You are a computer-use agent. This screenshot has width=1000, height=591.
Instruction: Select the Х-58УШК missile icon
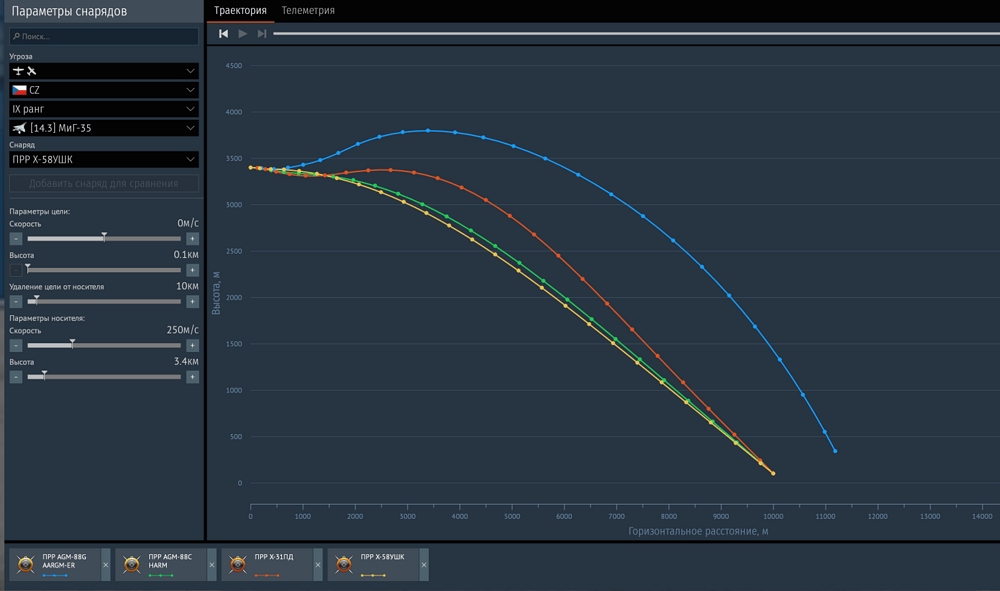(x=343, y=564)
